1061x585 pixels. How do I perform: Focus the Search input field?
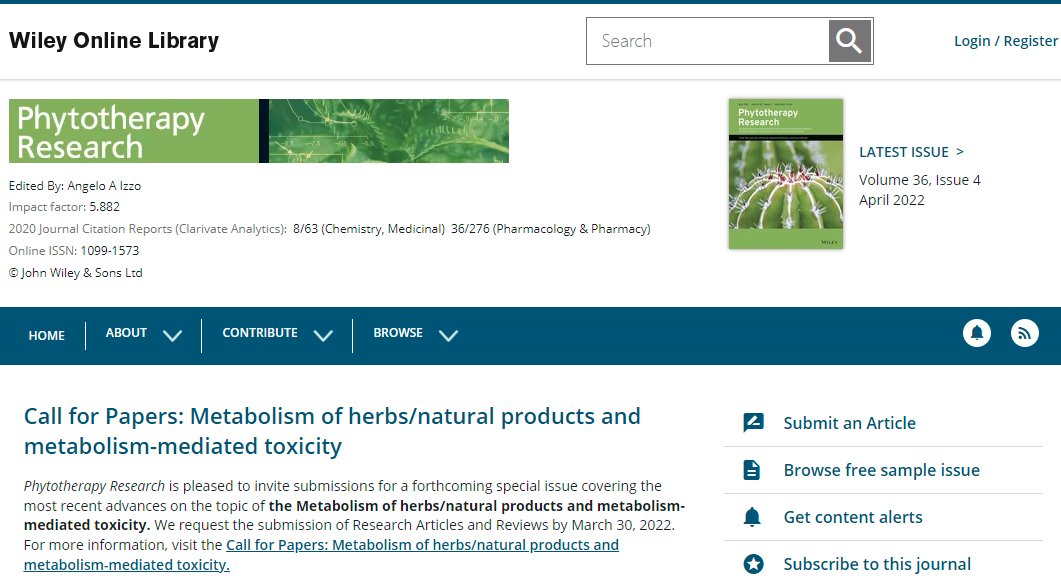click(708, 41)
